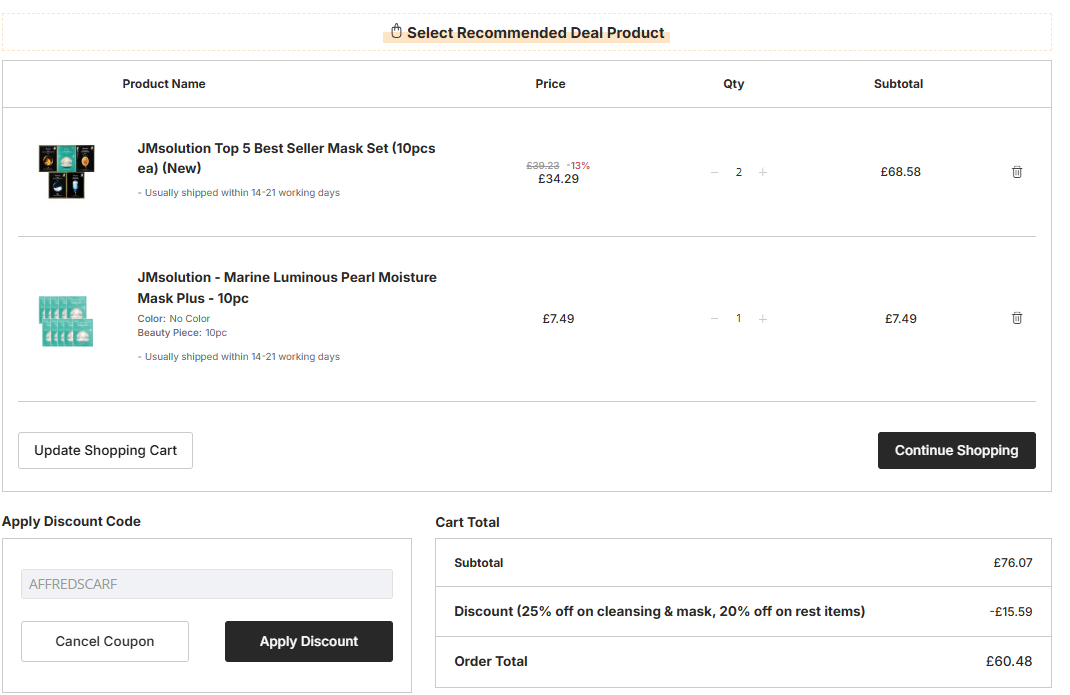Click the -13% discount label

pos(578,166)
